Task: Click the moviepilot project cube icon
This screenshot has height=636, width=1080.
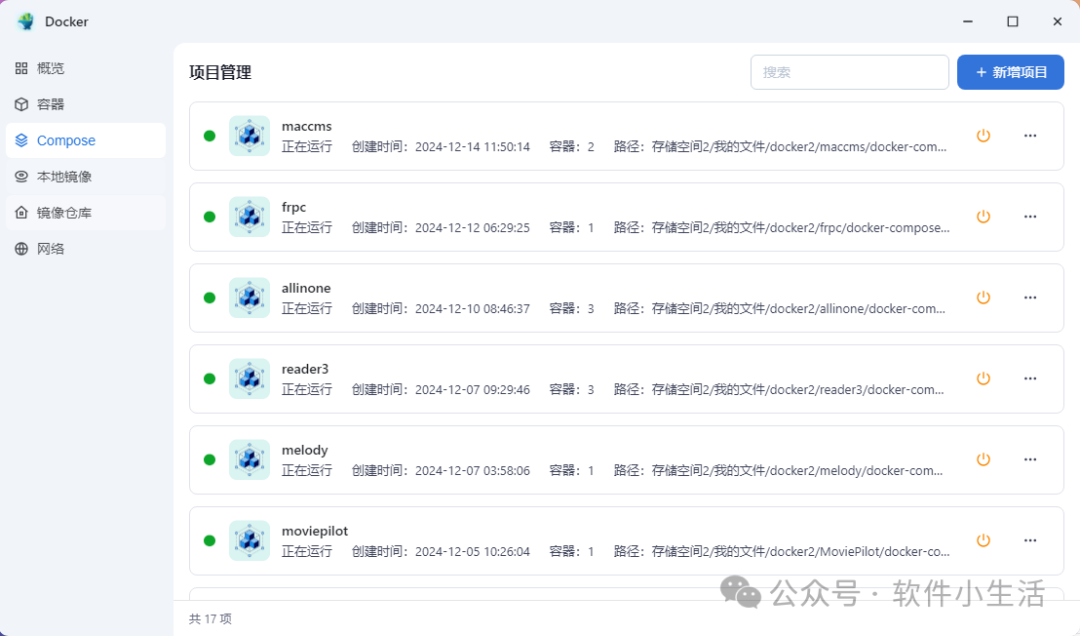Action: [249, 540]
